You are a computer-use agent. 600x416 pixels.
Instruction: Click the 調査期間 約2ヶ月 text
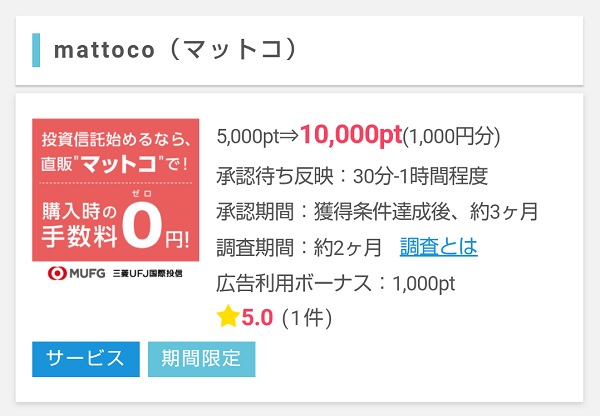click(299, 247)
